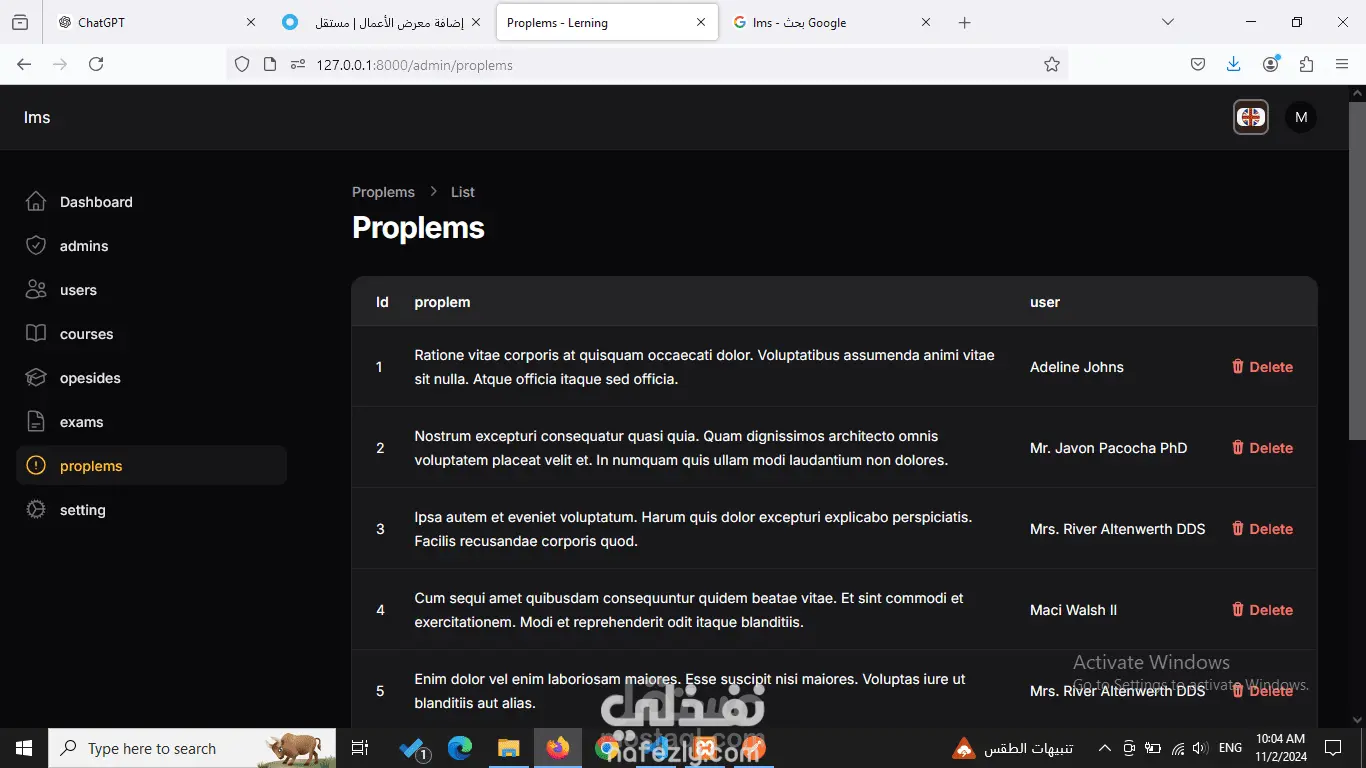Image resolution: width=1366 pixels, height=768 pixels.
Task: Reload the current page
Action: [x=96, y=64]
